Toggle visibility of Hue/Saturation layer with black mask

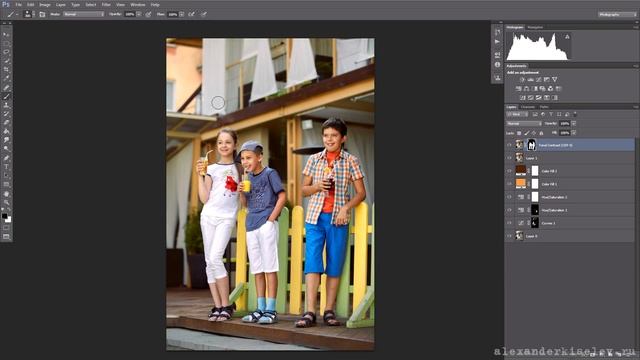tap(509, 210)
